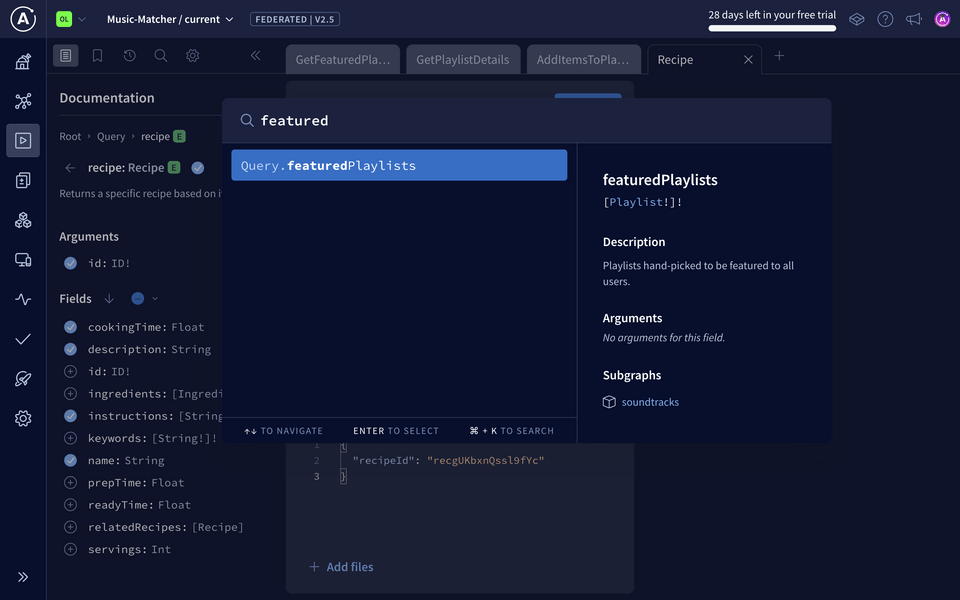Screen dimensions: 960x600
Task: Deselect the description field checkbox
Action: tap(70, 348)
